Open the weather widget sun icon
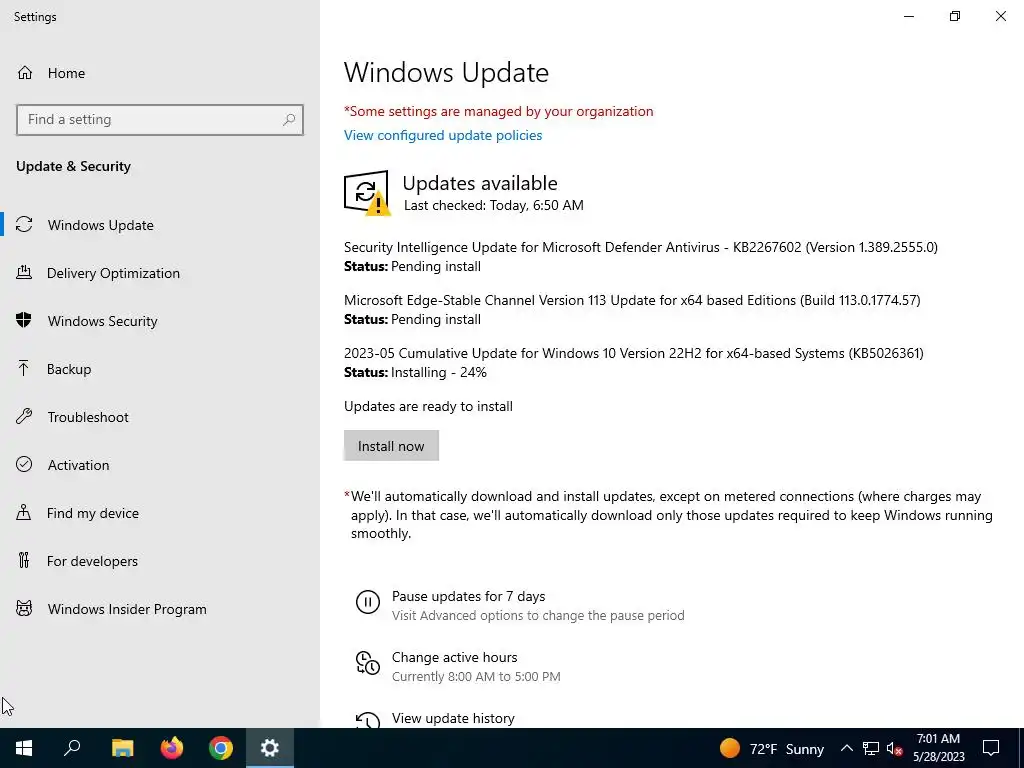Viewport: 1024px width, 768px height. 729,748
